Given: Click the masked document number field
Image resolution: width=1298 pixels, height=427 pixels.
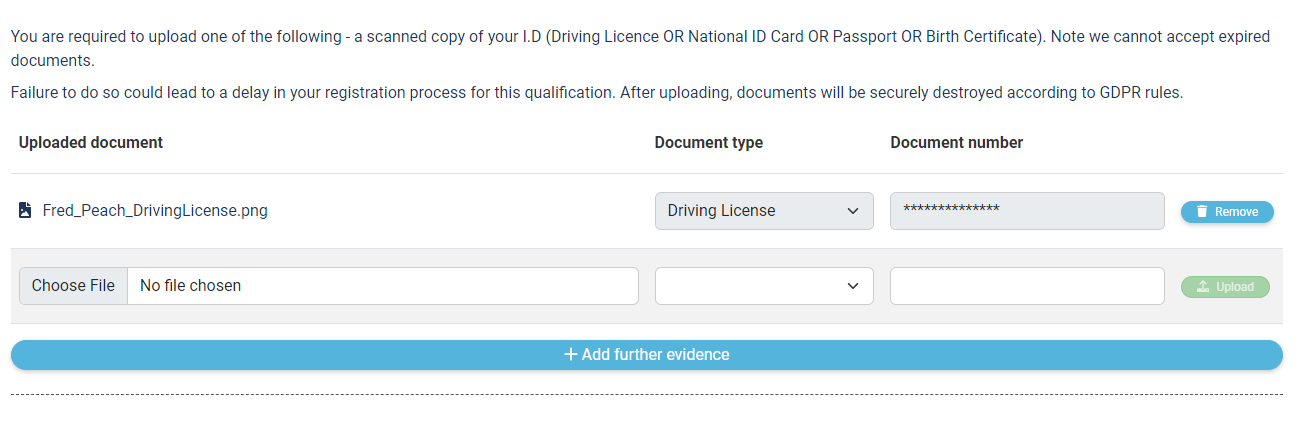Looking at the screenshot, I should [x=1027, y=211].
